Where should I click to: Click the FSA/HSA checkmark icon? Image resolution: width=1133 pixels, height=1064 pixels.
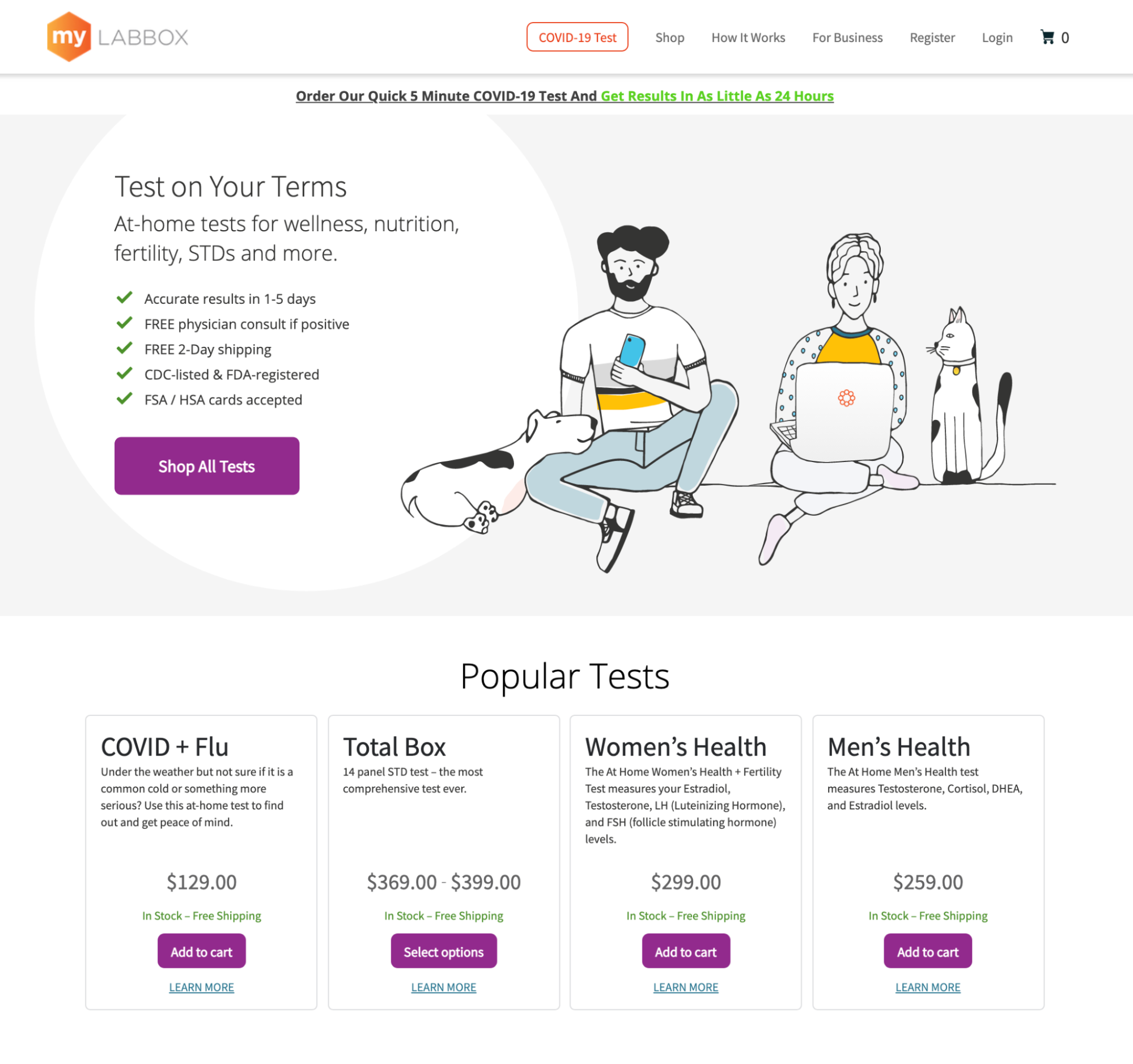(x=123, y=399)
